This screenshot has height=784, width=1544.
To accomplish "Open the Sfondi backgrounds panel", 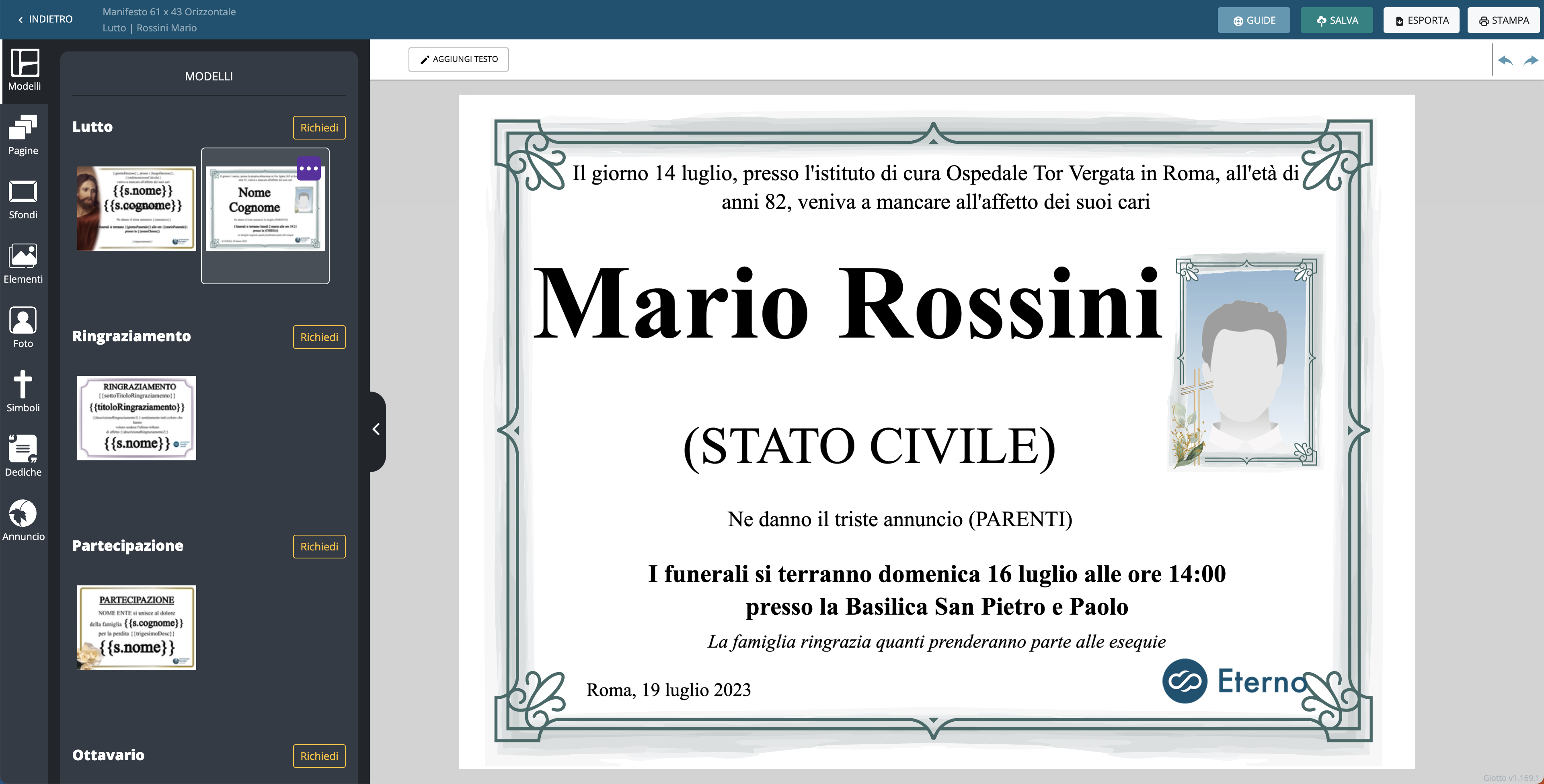I will pyautogui.click(x=23, y=199).
